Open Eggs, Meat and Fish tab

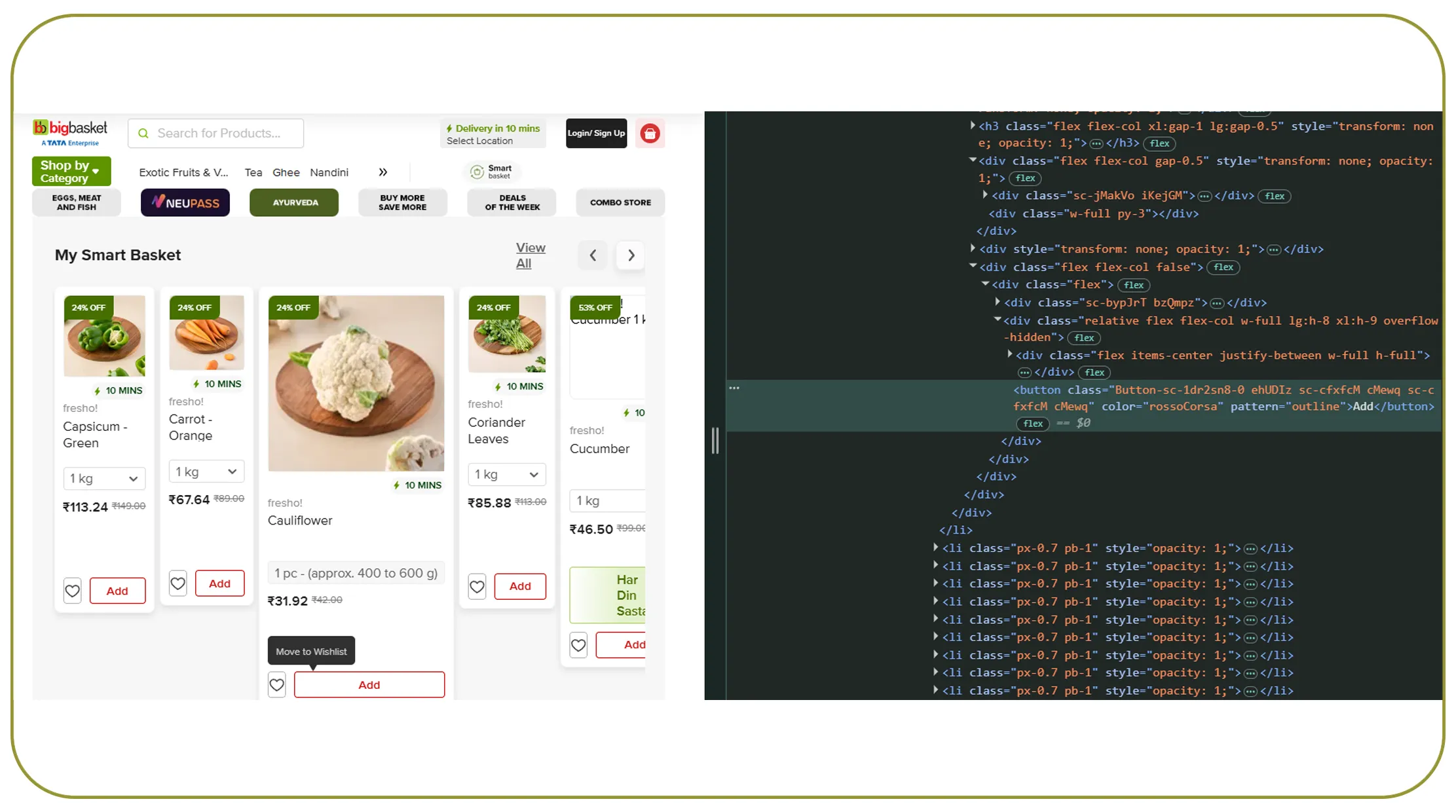pyautogui.click(x=77, y=202)
